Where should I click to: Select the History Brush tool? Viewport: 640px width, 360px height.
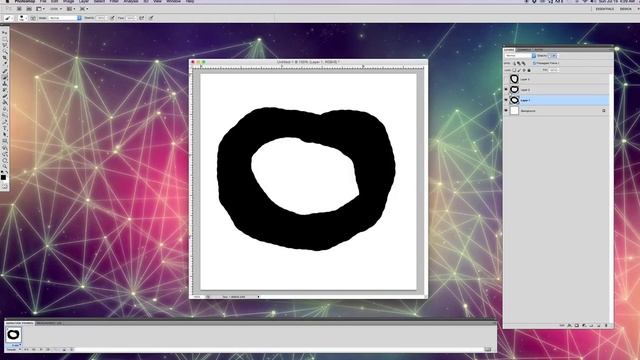[x=4, y=90]
